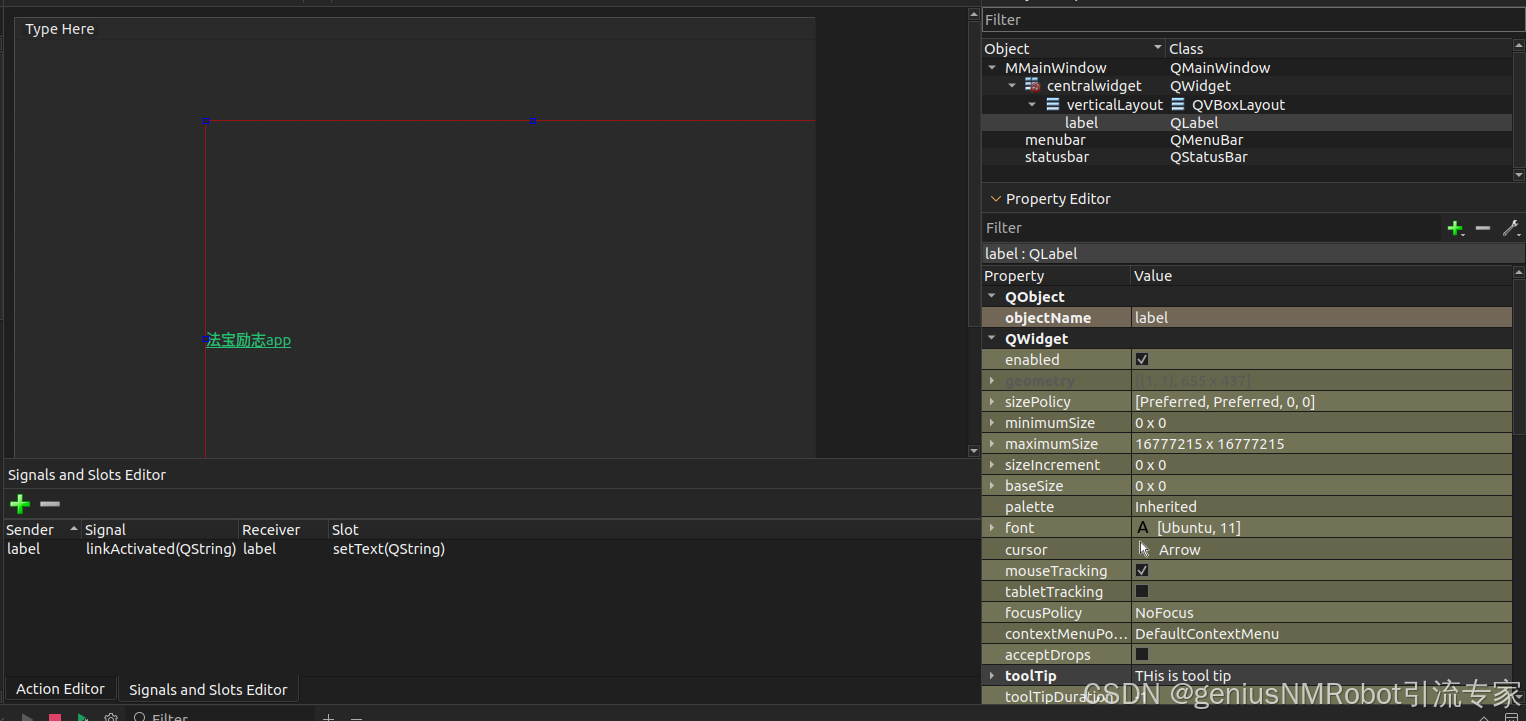The width and height of the screenshot is (1526, 721).
Task: Click the gear icon in the bottom toolbar
Action: pos(110,716)
